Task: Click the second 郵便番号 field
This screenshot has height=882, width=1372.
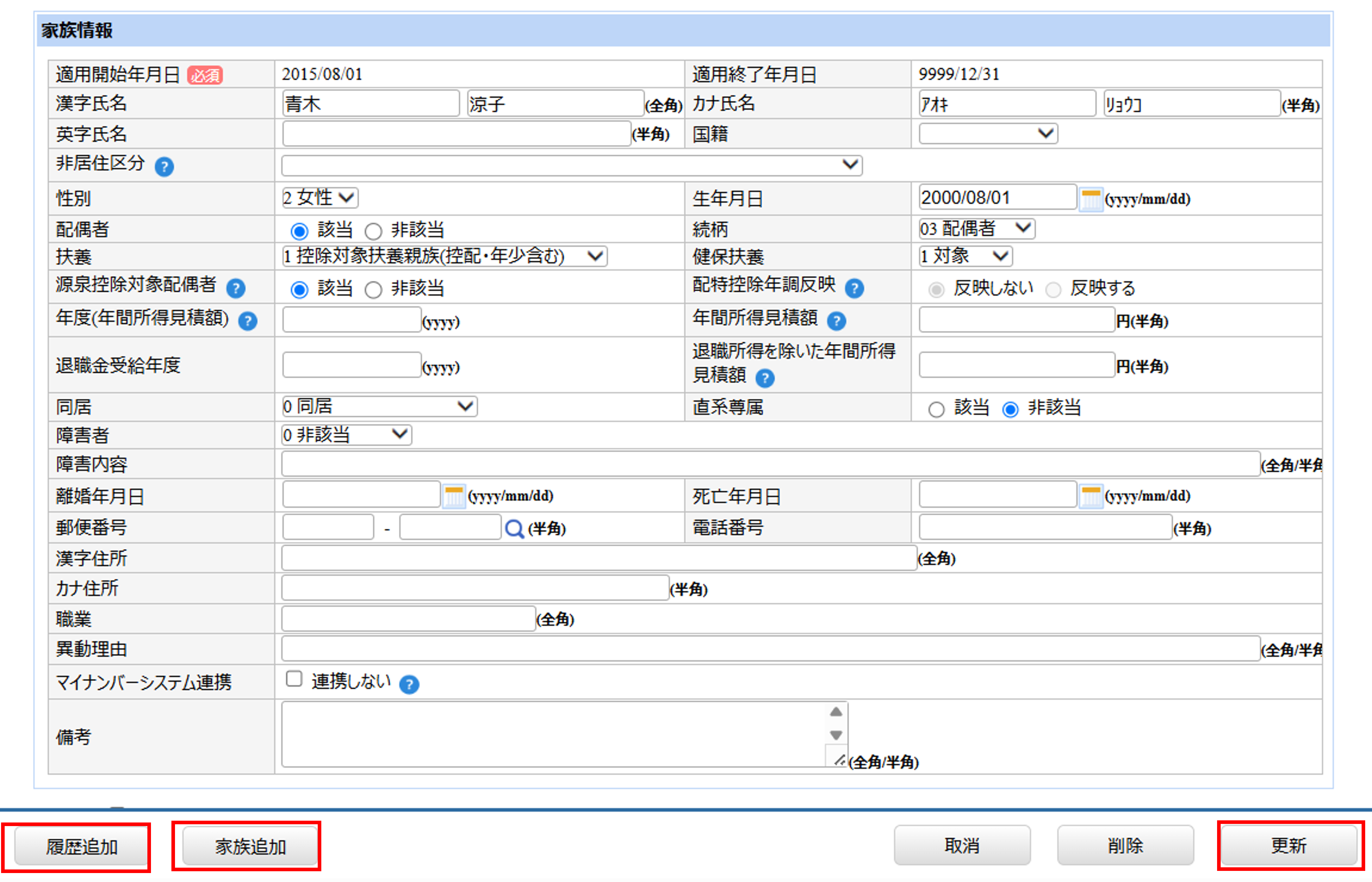Action: (x=450, y=527)
